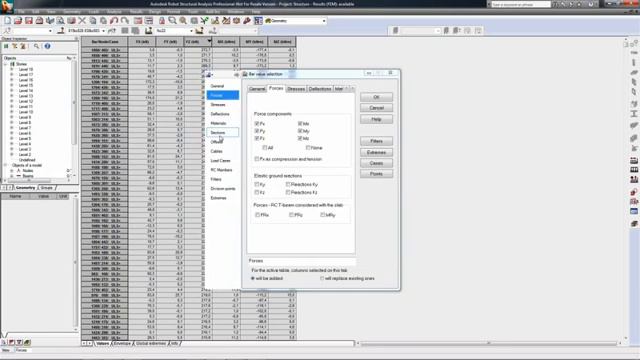Check the None force components checkbox

point(308,148)
